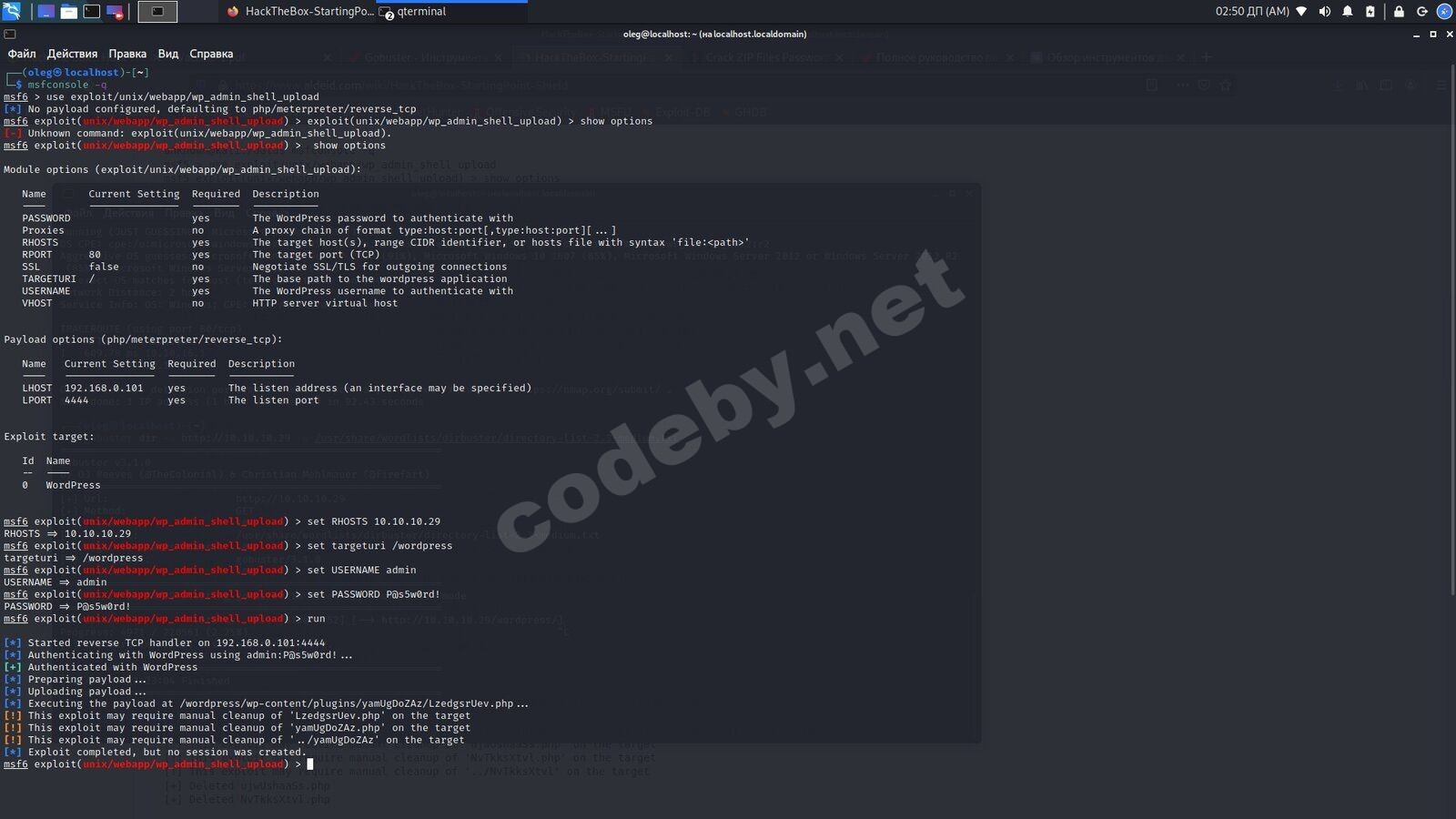Switch to the HackTheBox-StartingPo... Firefox window
Image resolution: width=1456 pixels, height=819 pixels.
[299, 12]
